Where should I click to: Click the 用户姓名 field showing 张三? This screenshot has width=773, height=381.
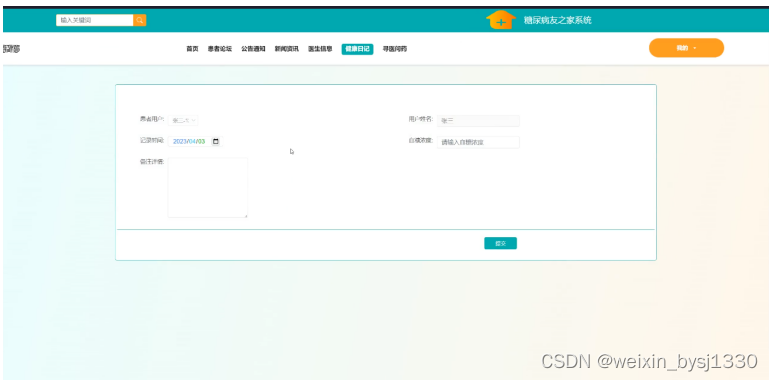478,120
